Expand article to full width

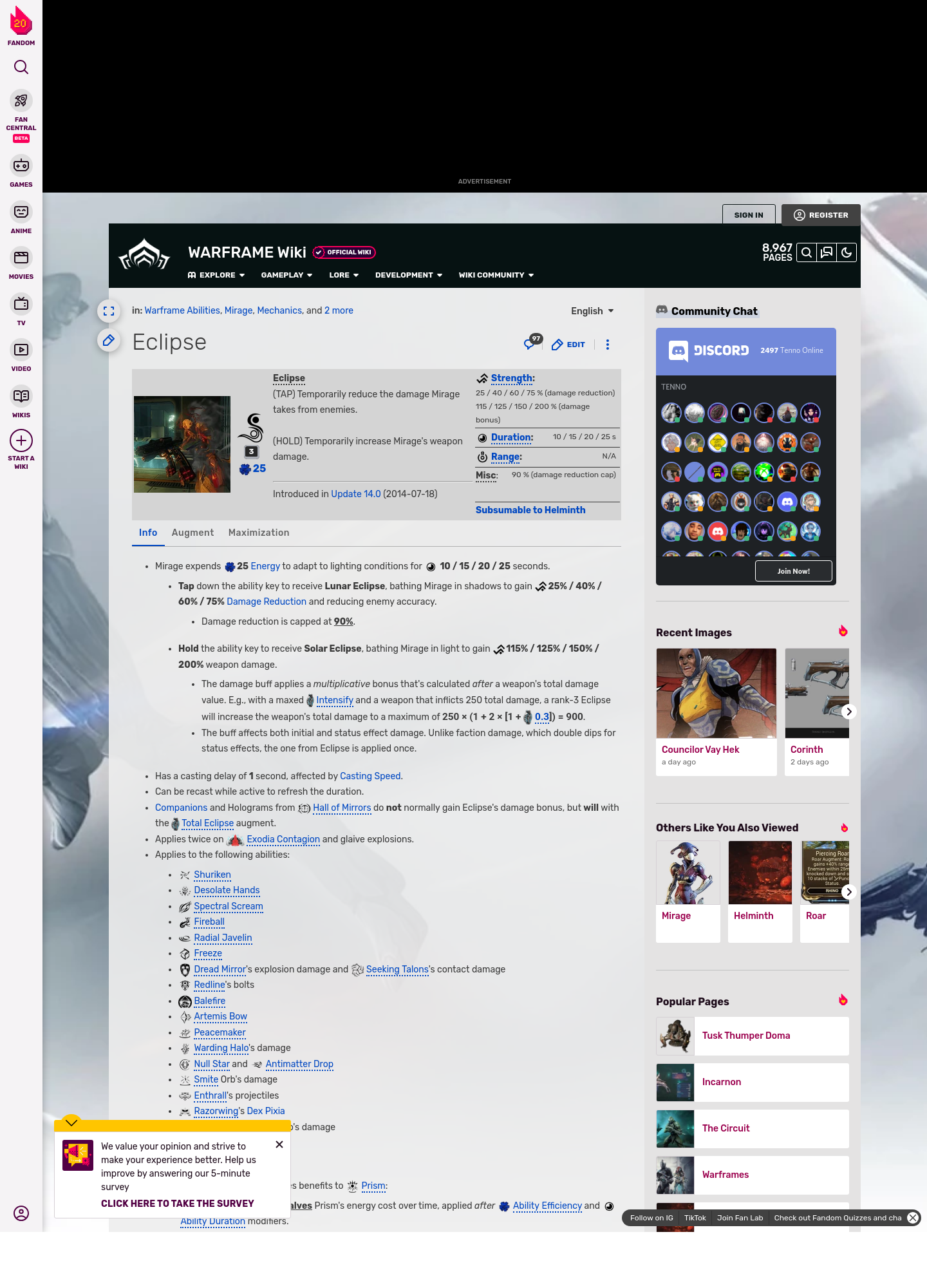click(109, 311)
